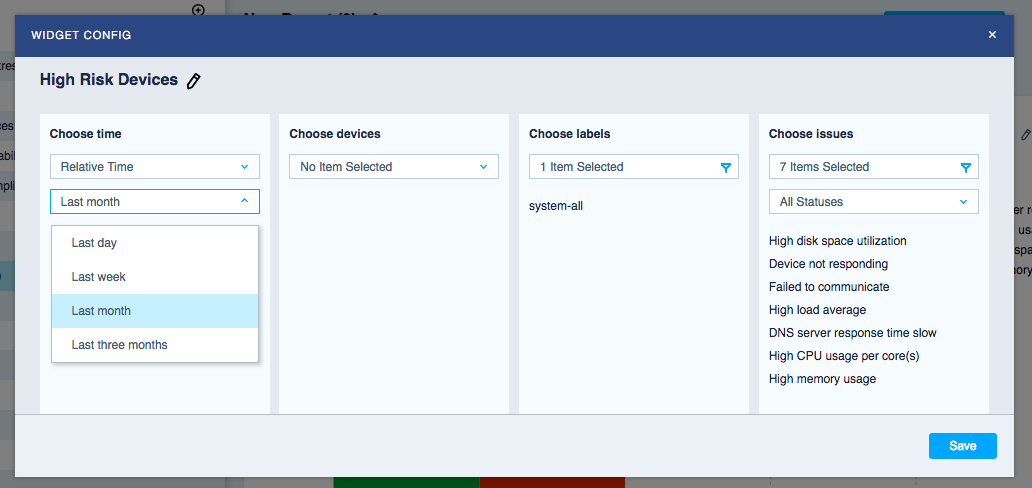
Task: Select the Last day option
Action: [94, 243]
